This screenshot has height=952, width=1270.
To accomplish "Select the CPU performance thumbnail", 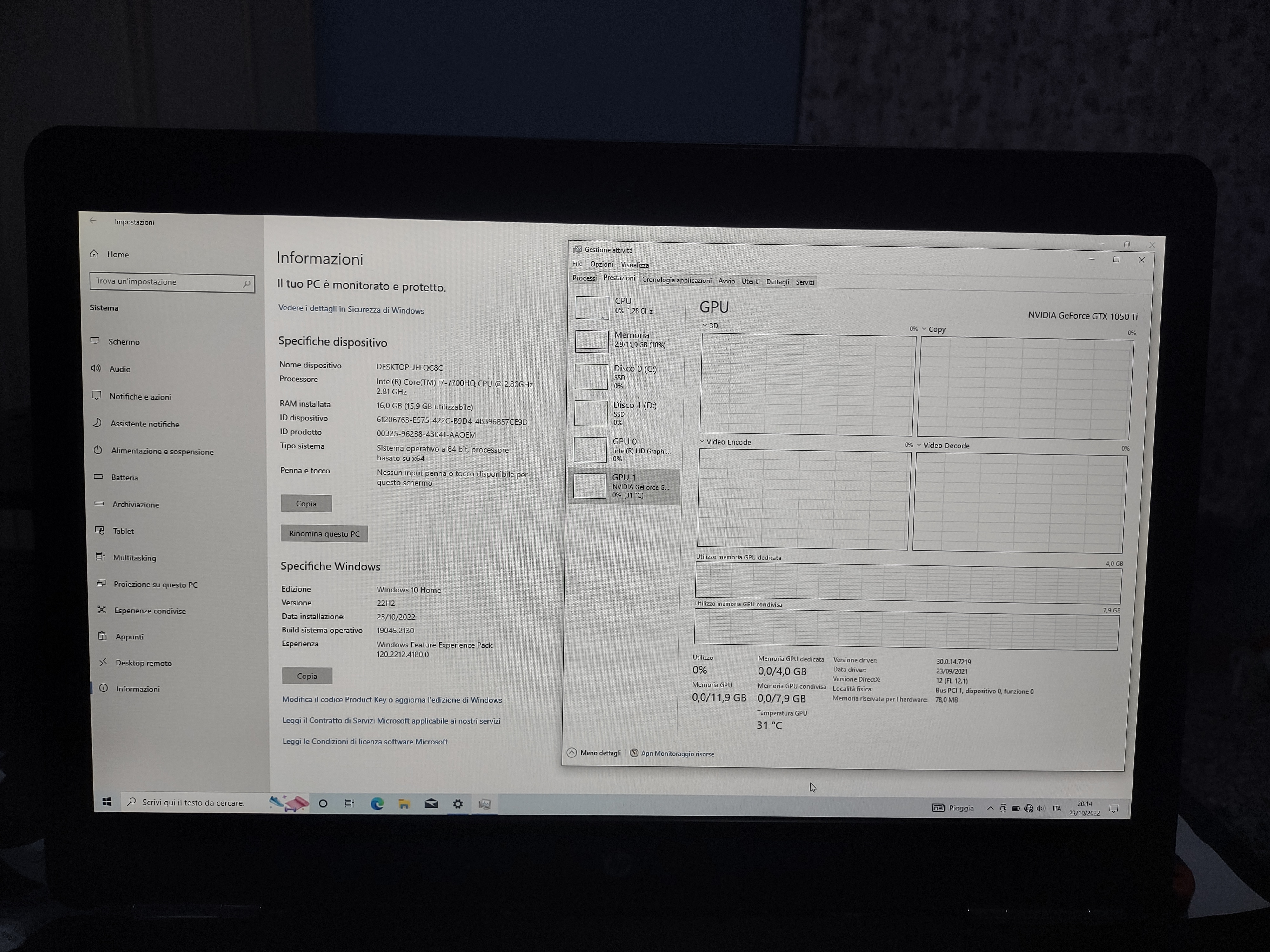I will pyautogui.click(x=592, y=307).
